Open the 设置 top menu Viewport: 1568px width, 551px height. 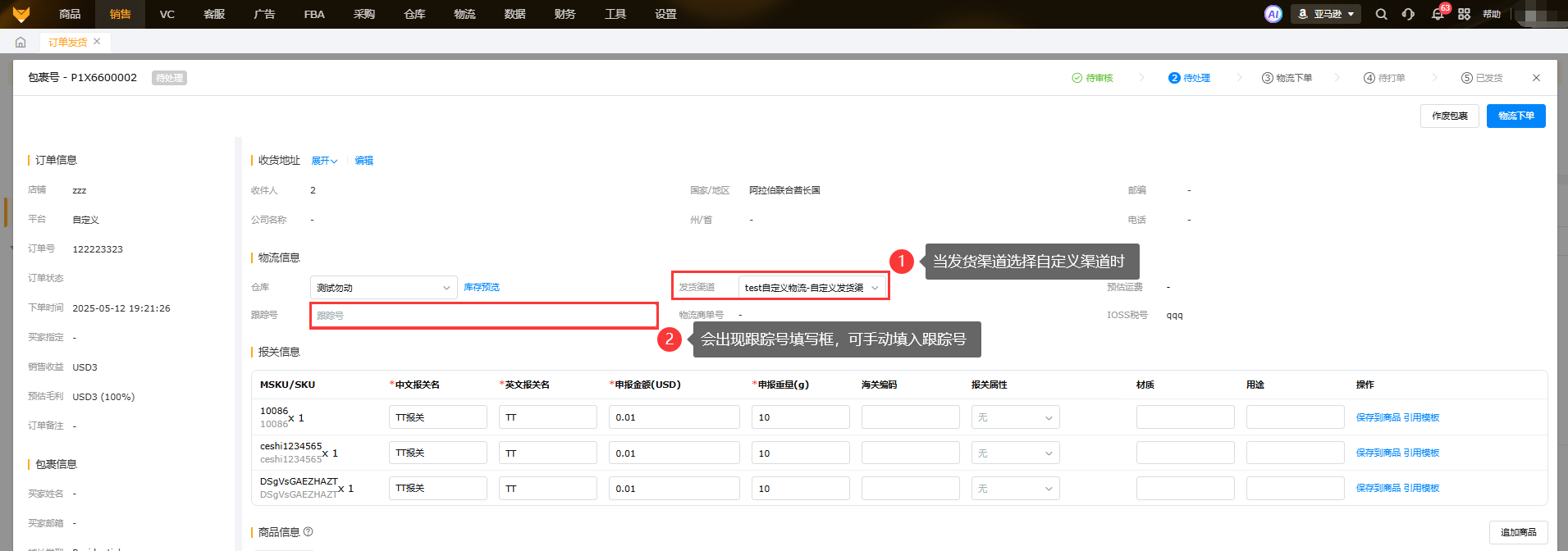pos(665,14)
